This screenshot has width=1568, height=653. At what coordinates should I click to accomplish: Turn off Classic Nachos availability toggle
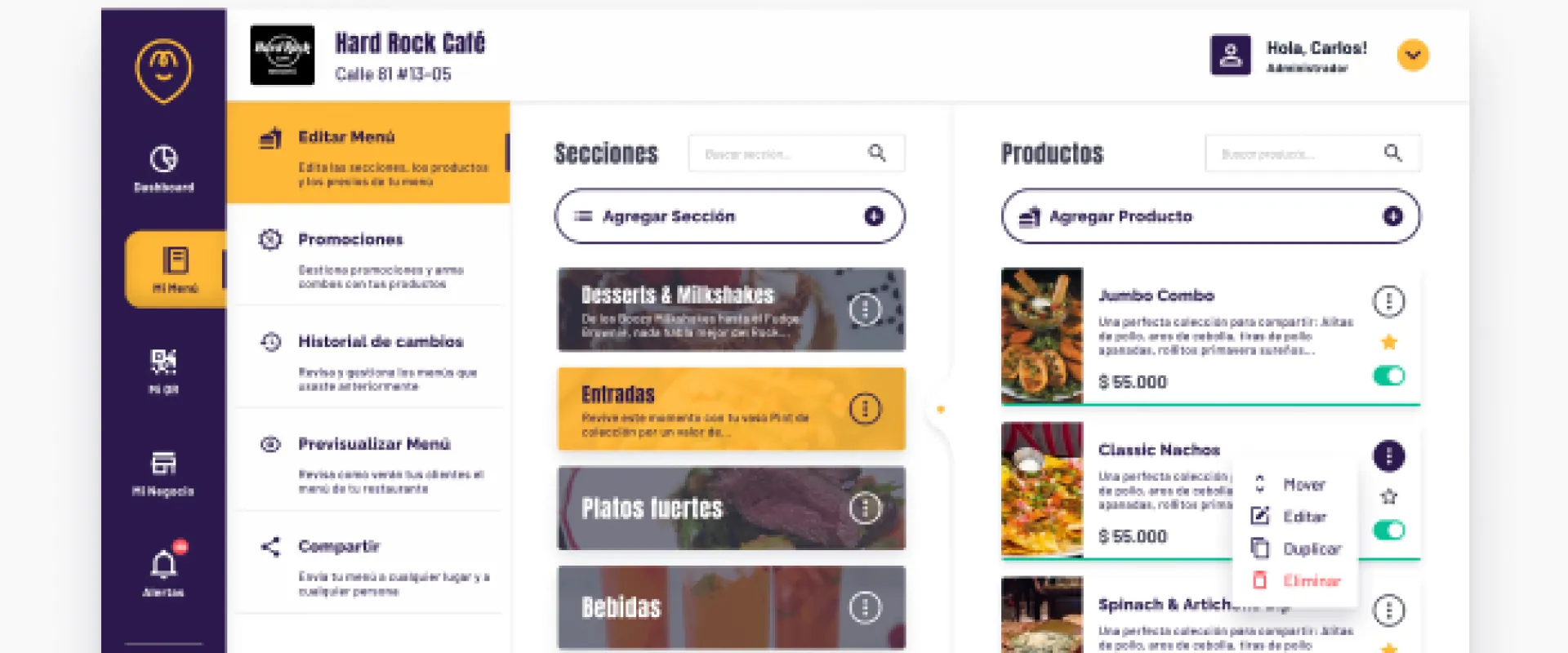coord(1388,531)
